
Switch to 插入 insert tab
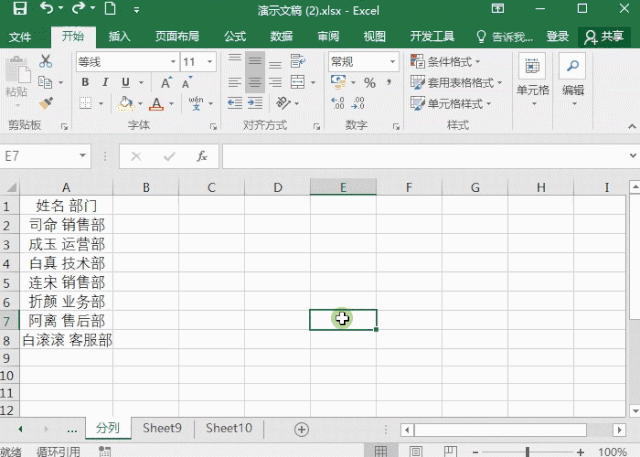point(119,37)
